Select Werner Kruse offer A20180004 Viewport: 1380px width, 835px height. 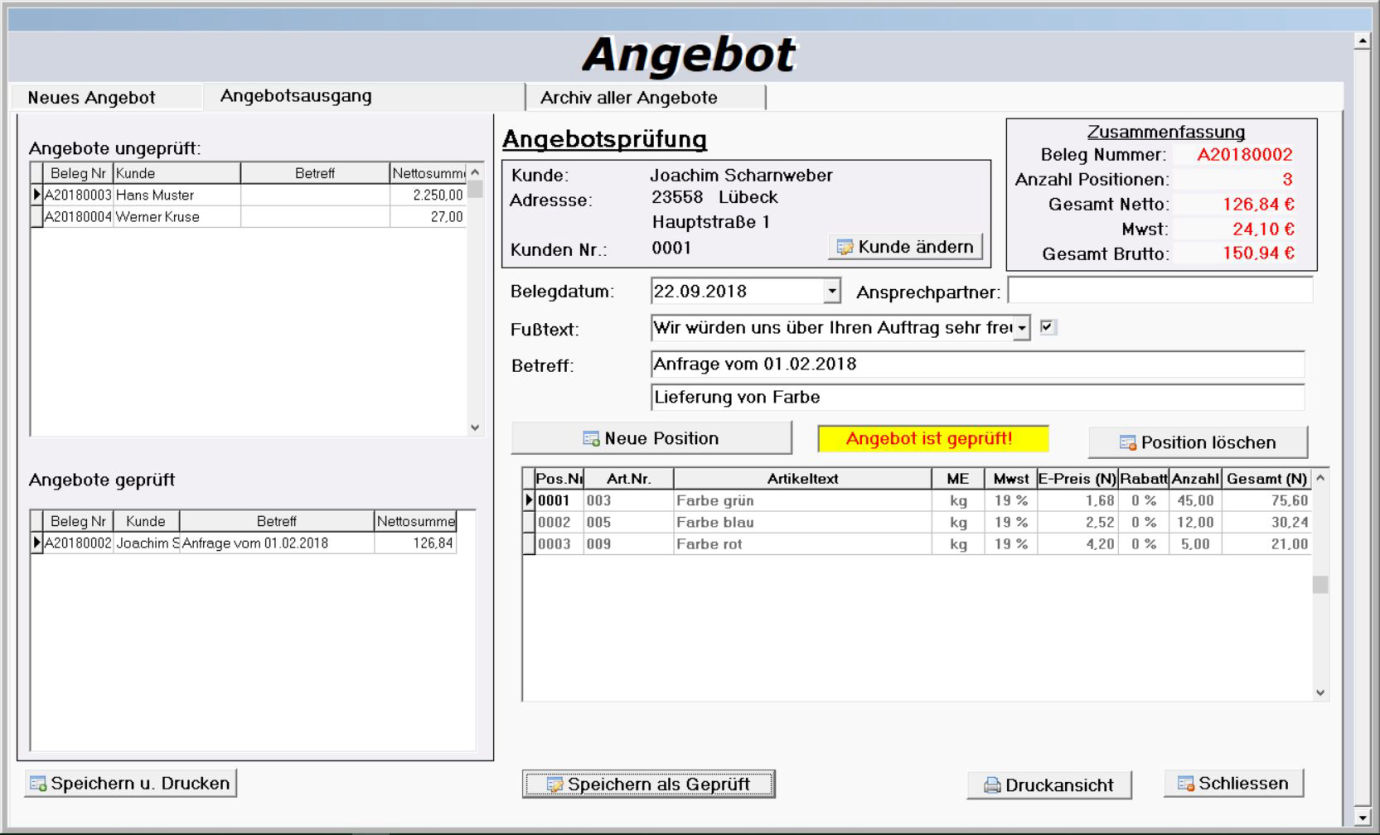(157, 217)
